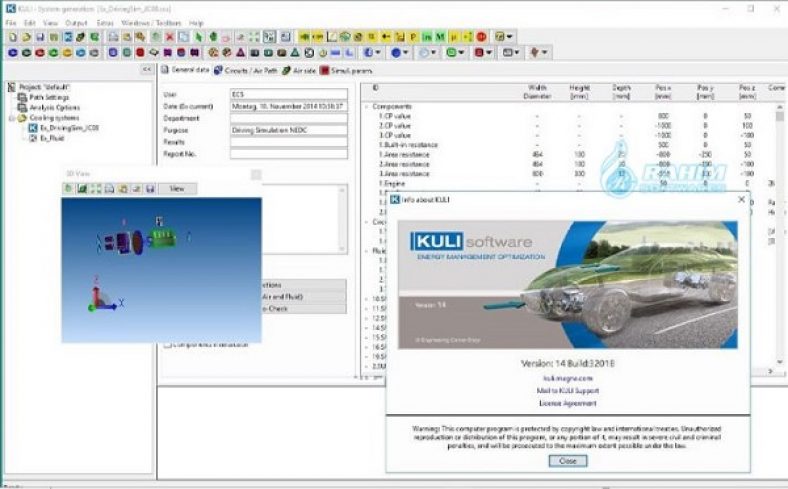Select Ex_DrivingSim_ICOS in the project tree
The height and width of the screenshot is (489, 788).
click(69, 128)
